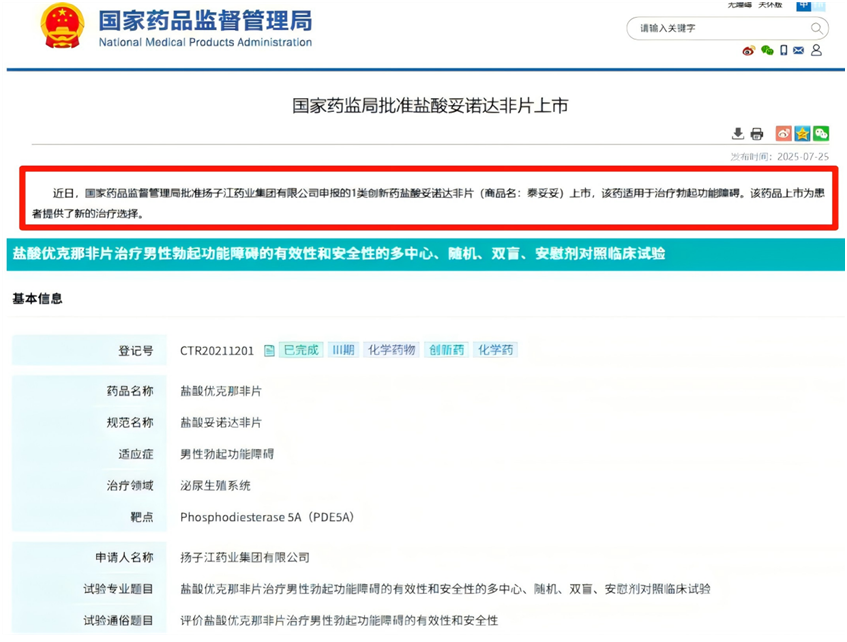Image resolution: width=847 pixels, height=642 pixels.
Task: Click the teal clinical trial title banner
Action: click(x=426, y=253)
